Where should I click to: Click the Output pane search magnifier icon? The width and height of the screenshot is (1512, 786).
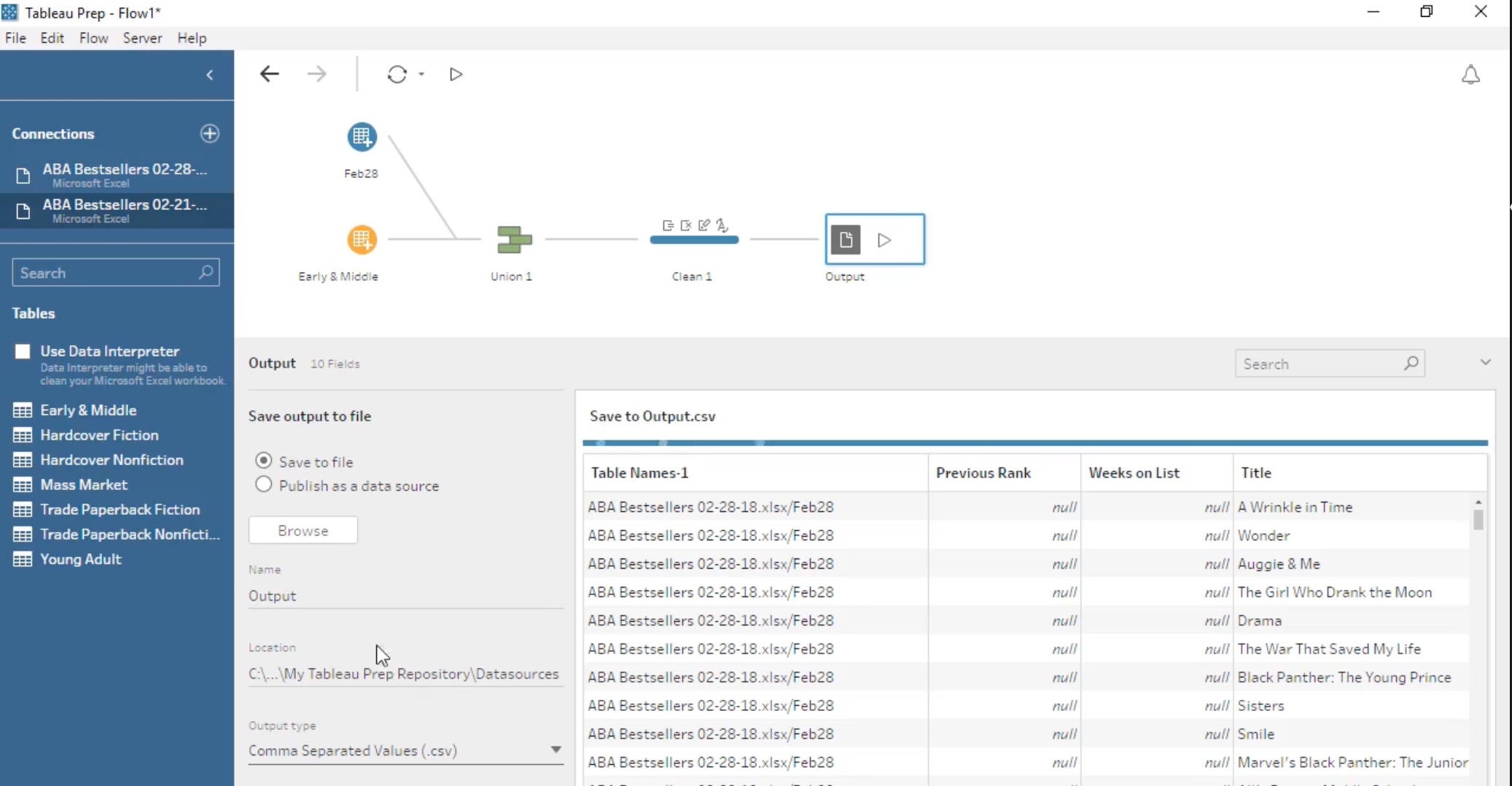(1411, 363)
